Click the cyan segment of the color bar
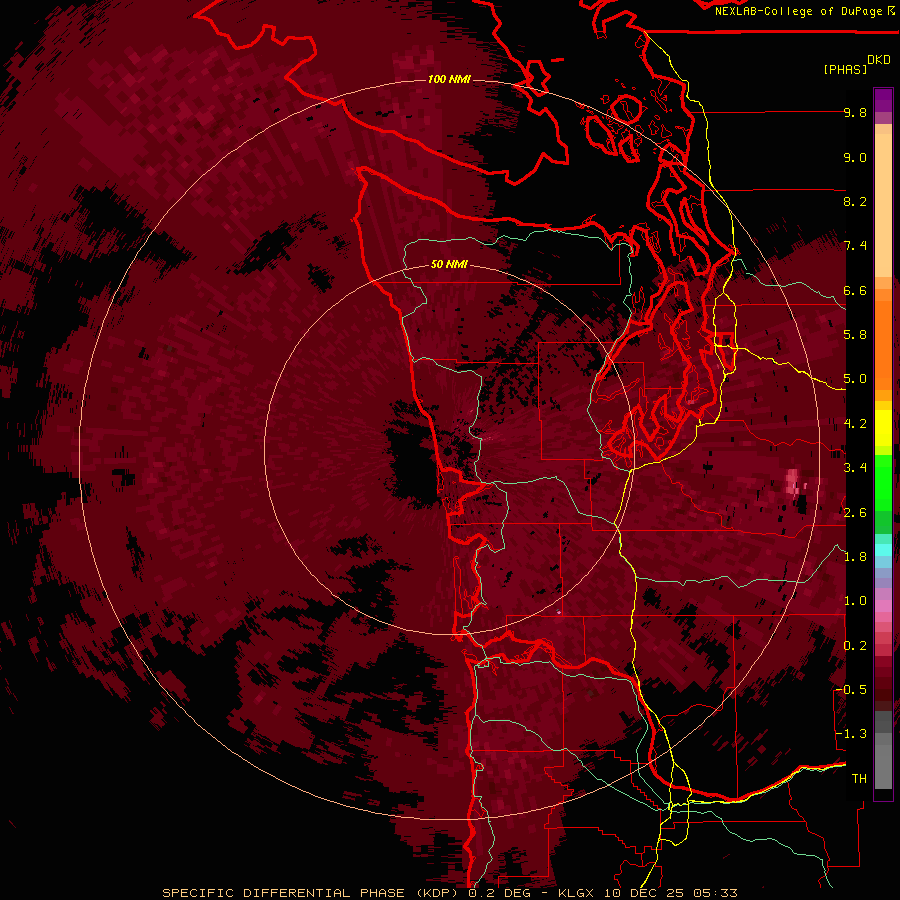 tap(883, 549)
